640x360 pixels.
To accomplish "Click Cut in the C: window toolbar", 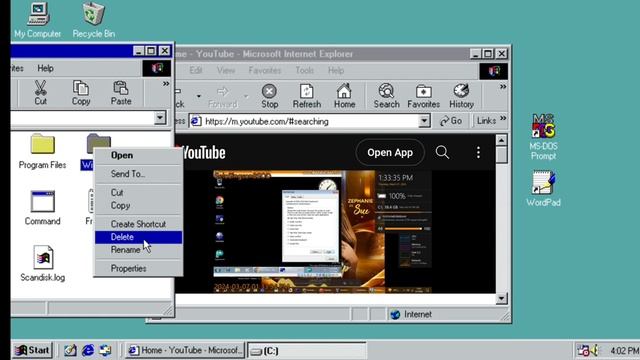I will (40, 93).
